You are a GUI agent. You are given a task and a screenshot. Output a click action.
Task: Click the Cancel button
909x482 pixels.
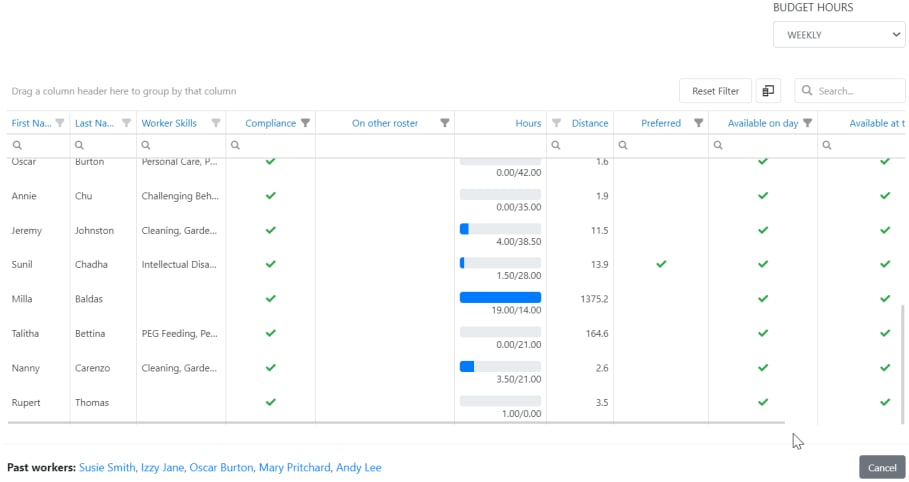[882, 467]
